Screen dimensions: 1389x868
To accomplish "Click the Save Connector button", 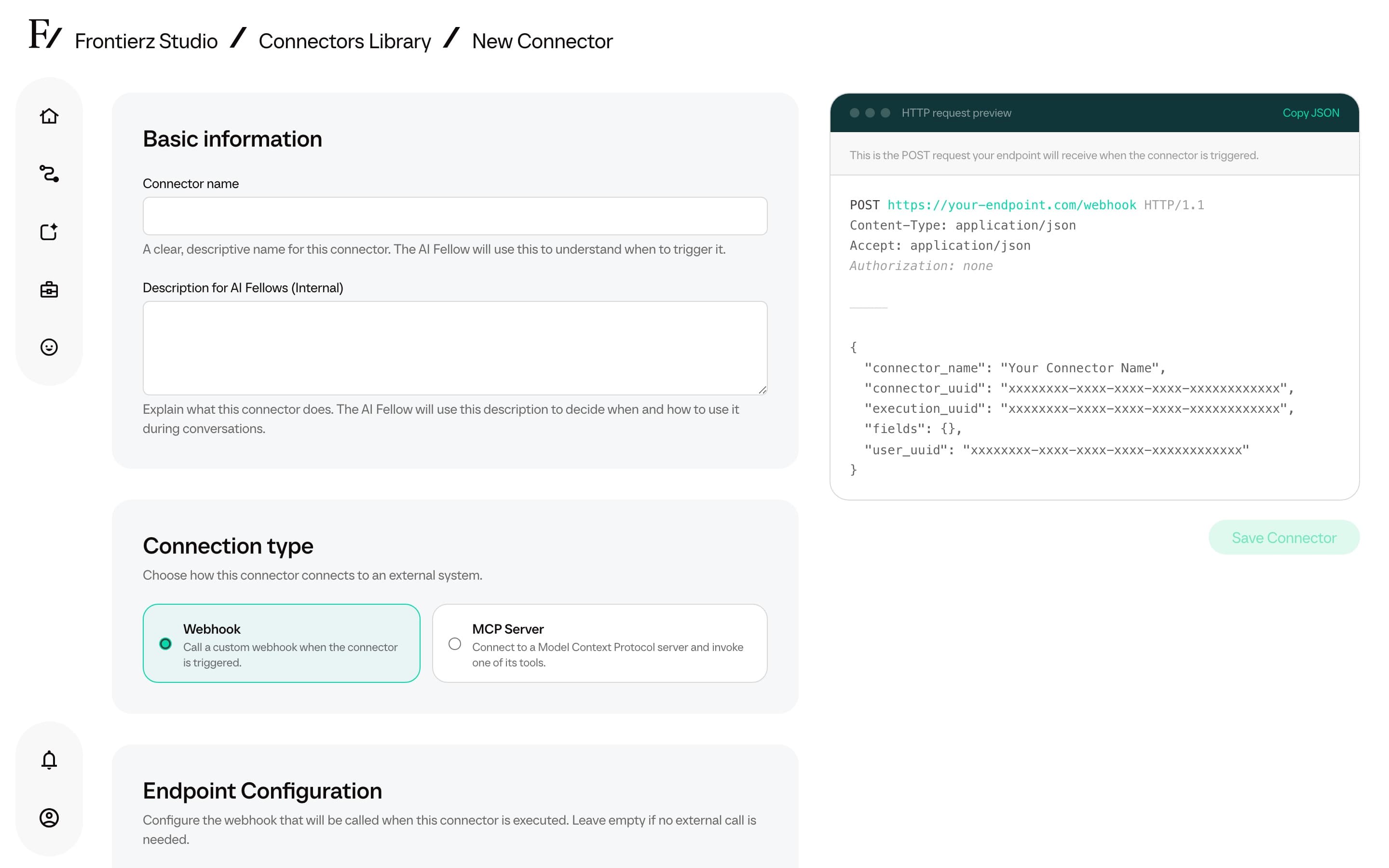I will [1284, 537].
